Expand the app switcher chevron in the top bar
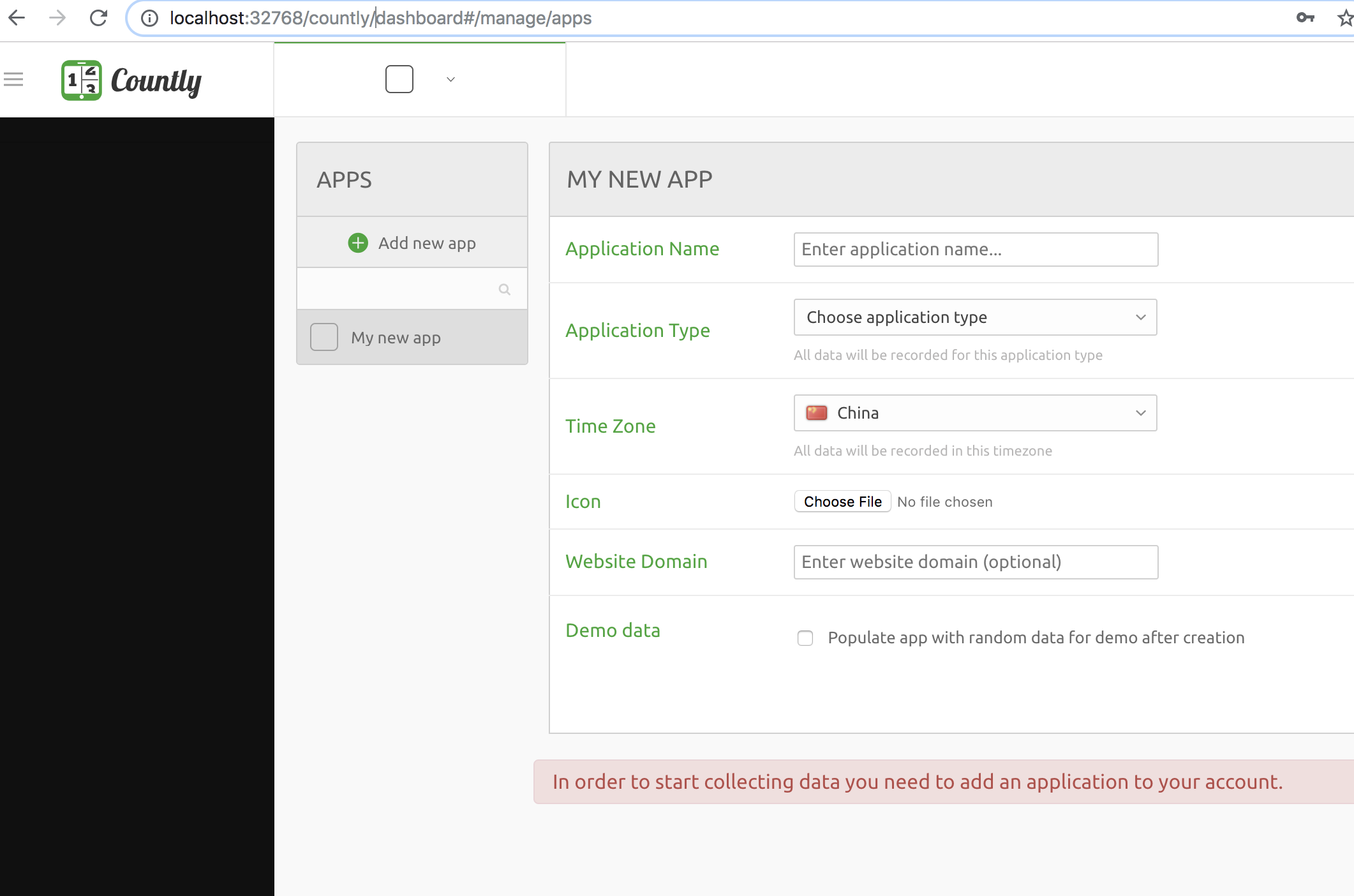 [450, 80]
